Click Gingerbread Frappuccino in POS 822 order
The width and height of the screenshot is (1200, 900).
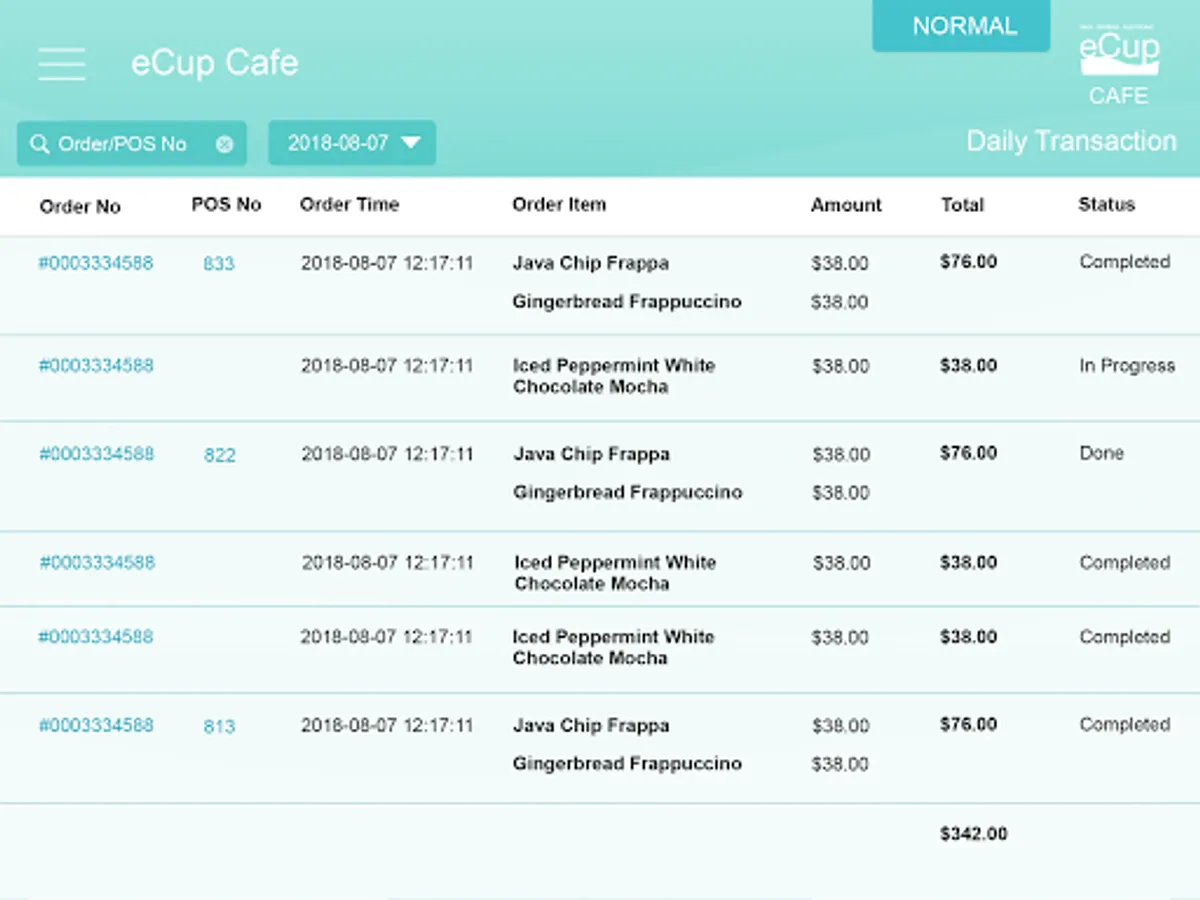pyautogui.click(x=628, y=492)
